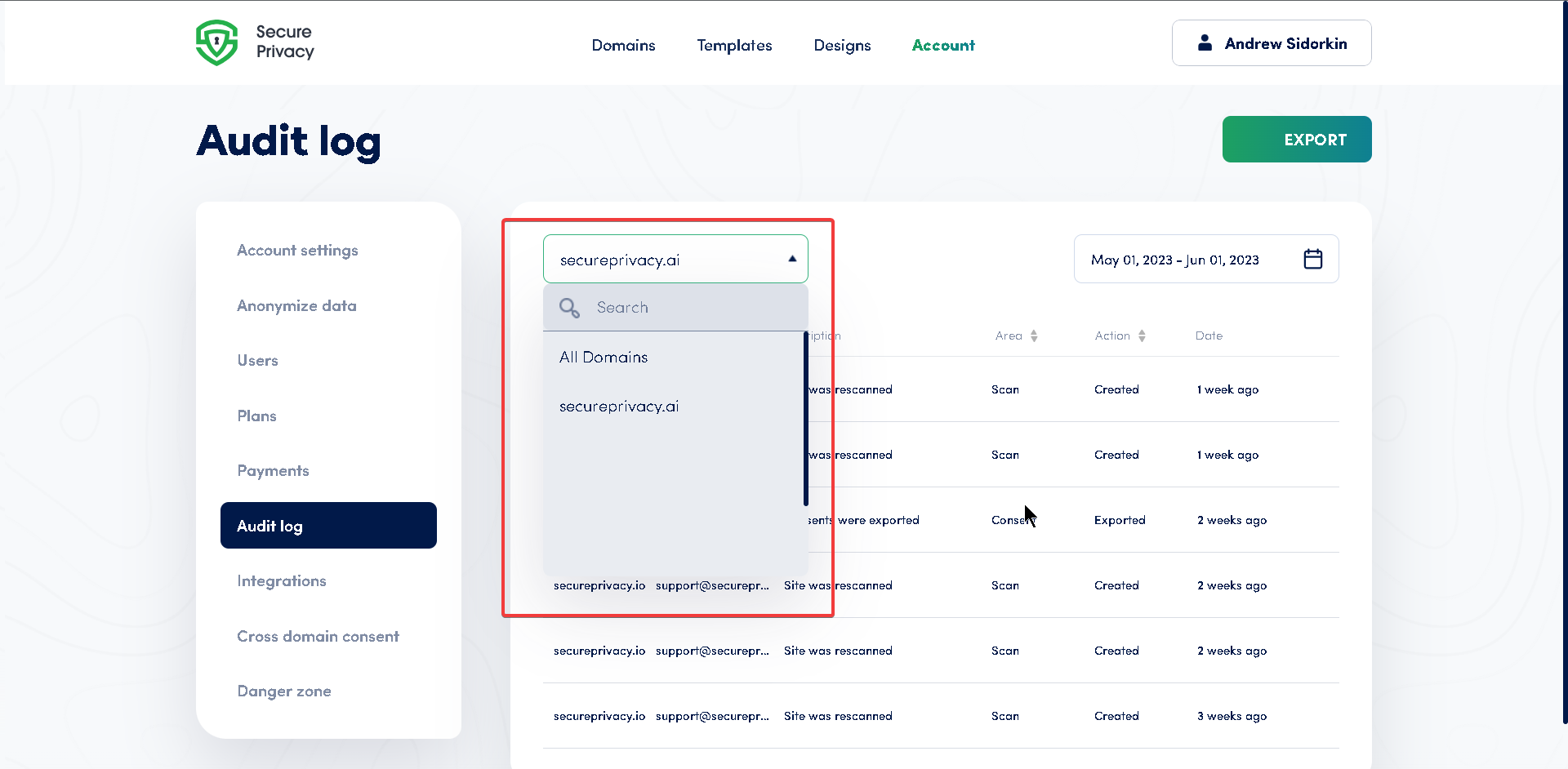Open Cross domain consent settings
This screenshot has height=769, width=1568.
[x=318, y=636]
